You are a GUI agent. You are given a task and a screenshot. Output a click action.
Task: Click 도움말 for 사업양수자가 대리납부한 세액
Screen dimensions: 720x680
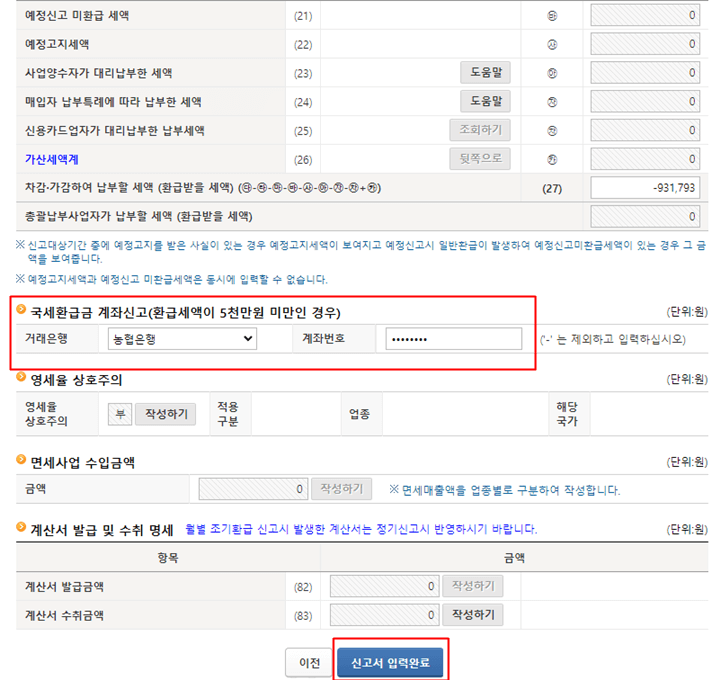(485, 73)
